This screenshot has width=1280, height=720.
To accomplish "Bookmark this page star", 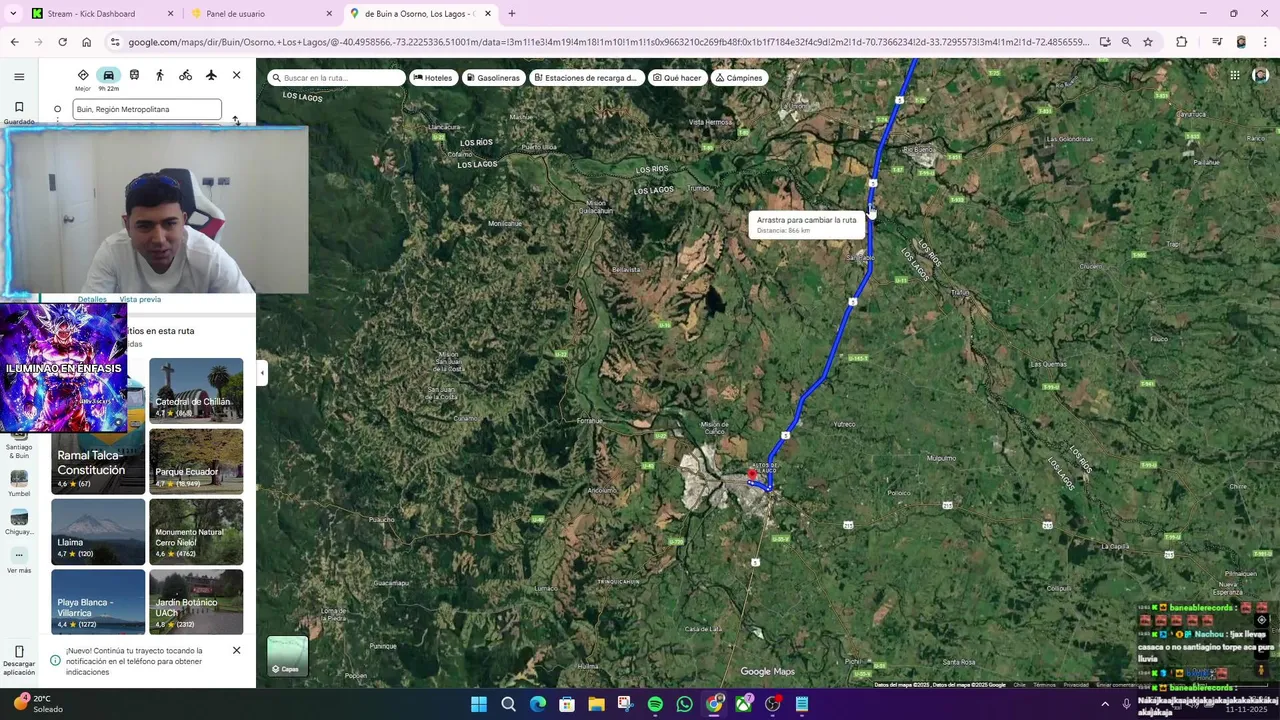I will pyautogui.click(x=1148, y=42).
